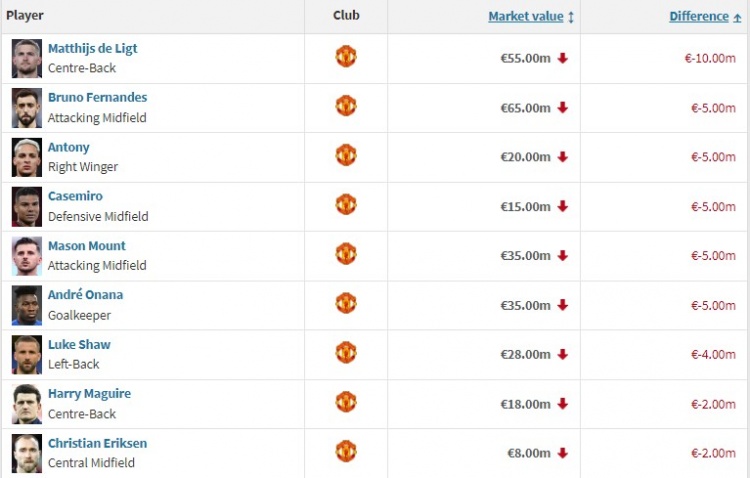Viewport: 750px width, 478px height.
Task: Open Matthijs de Ligt player profile link
Action: [x=92, y=48]
